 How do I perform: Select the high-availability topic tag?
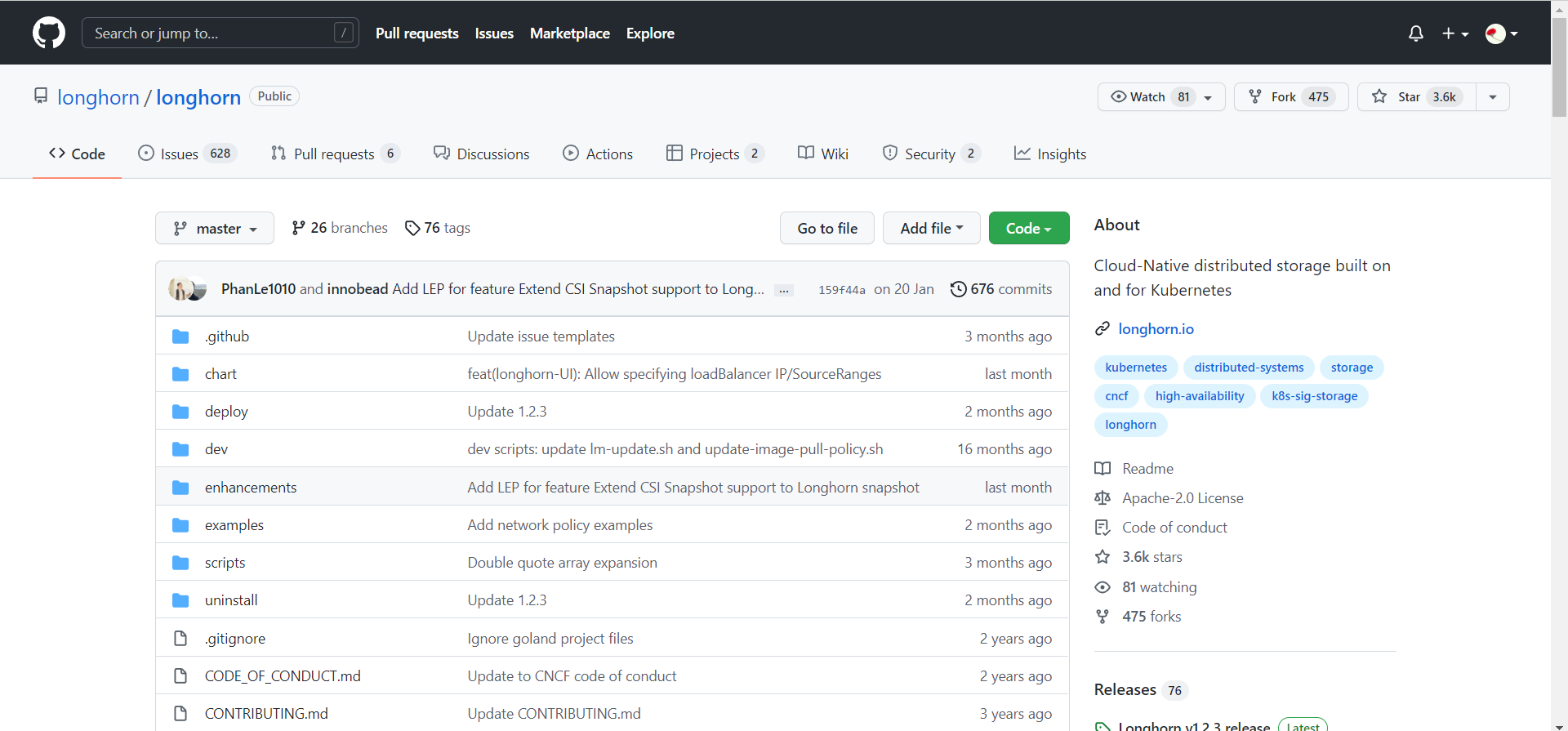pos(1200,396)
